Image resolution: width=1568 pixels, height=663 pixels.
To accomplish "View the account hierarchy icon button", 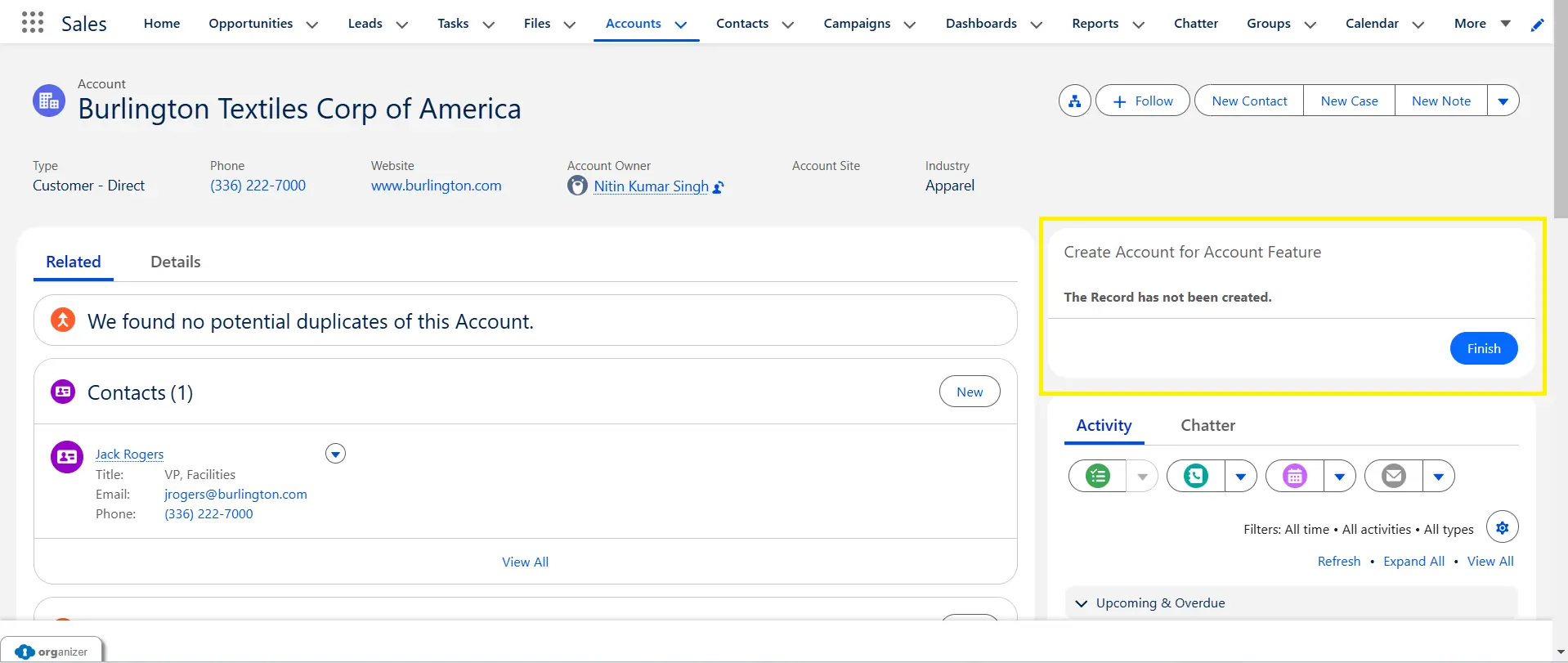I will (1074, 101).
